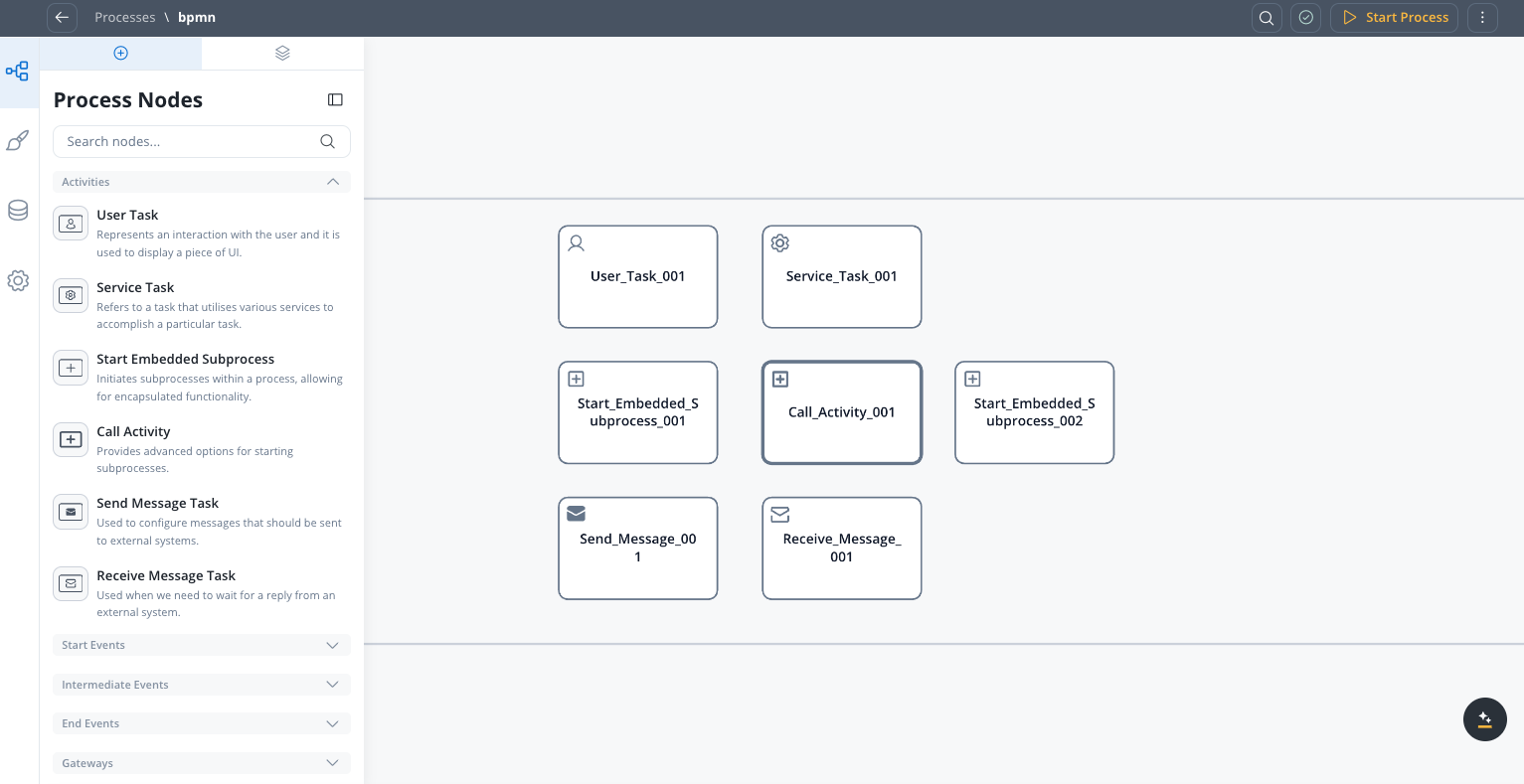This screenshot has width=1524, height=784.
Task: Click the back arrow button
Action: (62, 17)
